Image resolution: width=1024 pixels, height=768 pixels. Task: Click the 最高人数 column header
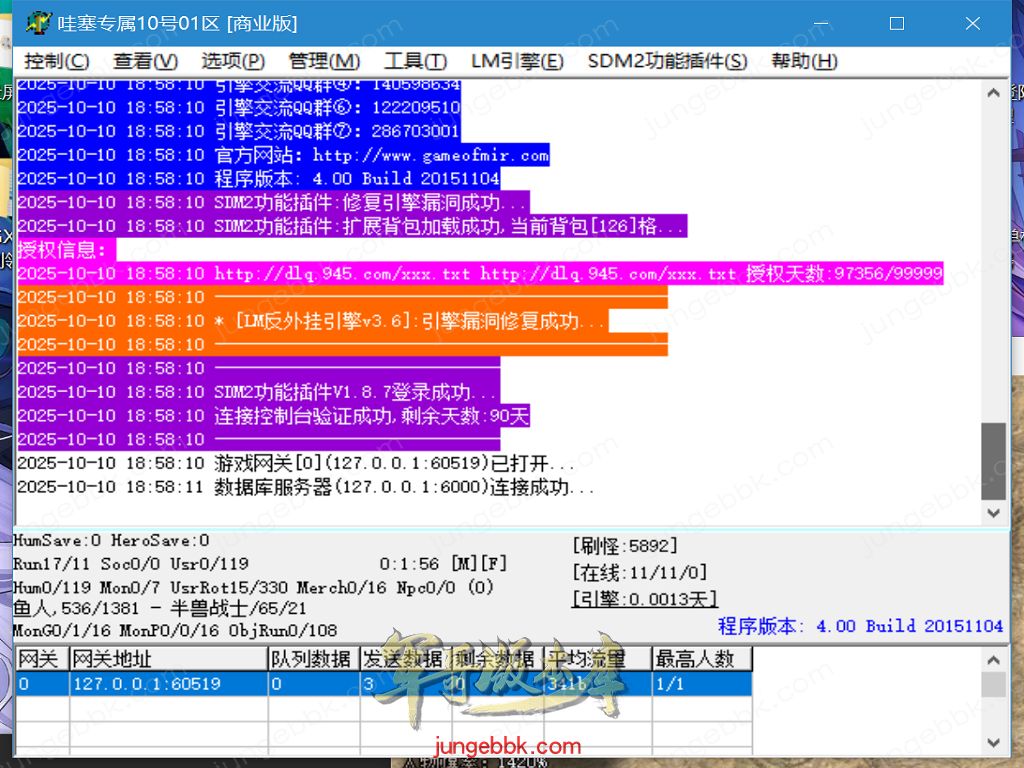[x=700, y=659]
